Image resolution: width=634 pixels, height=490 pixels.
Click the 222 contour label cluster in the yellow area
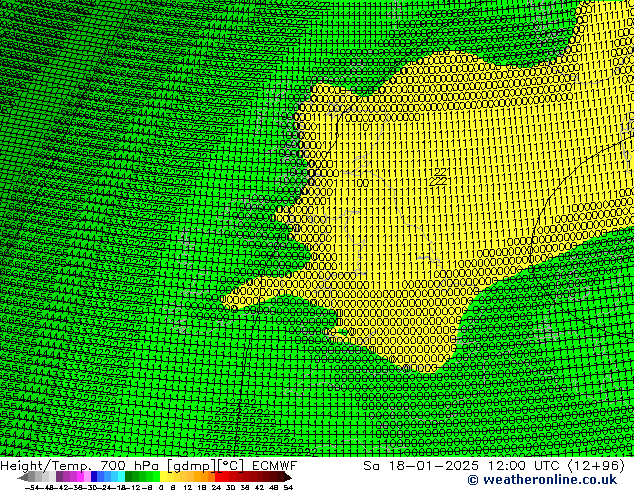coord(438,177)
